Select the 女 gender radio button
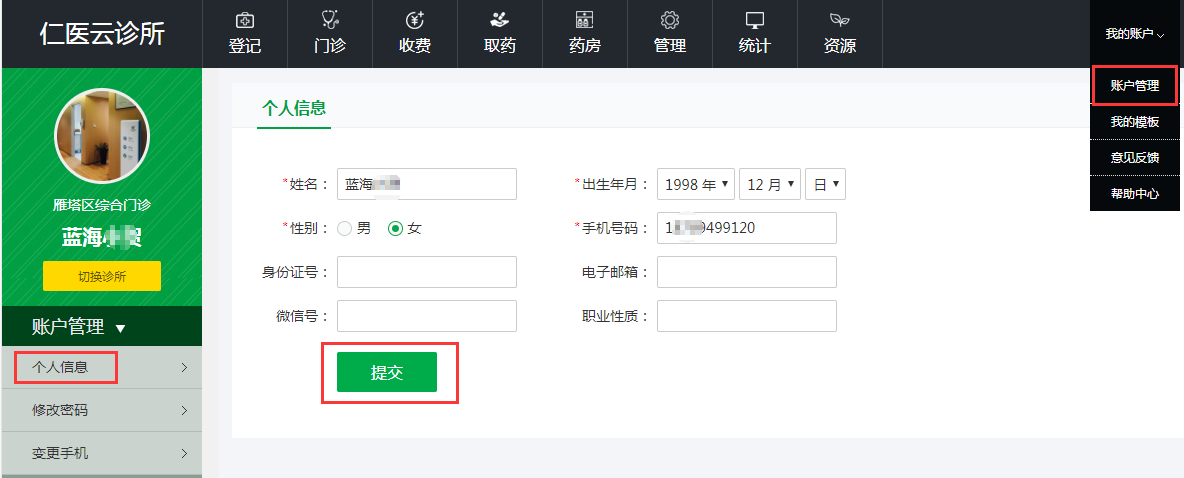Viewport: 1184px width, 478px height. coord(395,228)
